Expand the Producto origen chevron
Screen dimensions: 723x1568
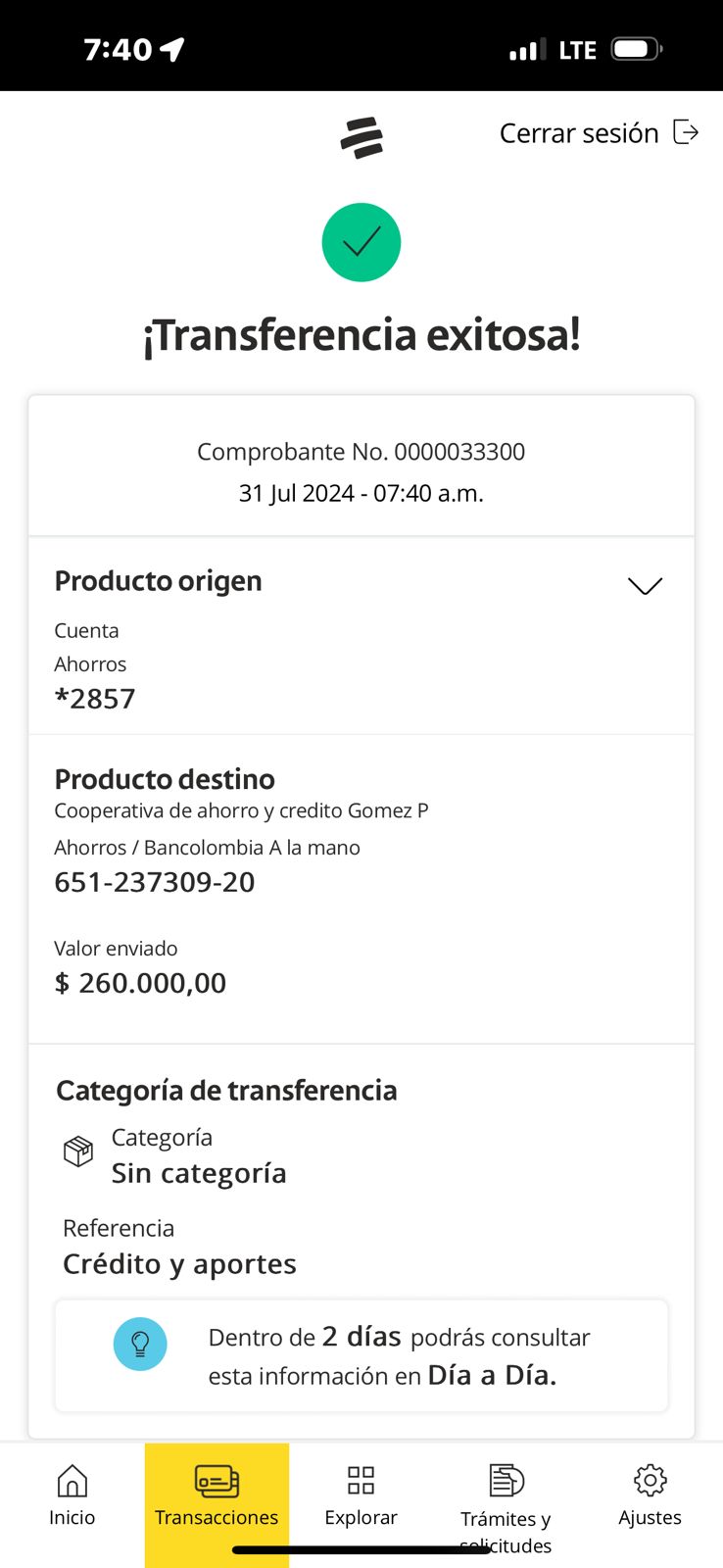click(x=645, y=585)
